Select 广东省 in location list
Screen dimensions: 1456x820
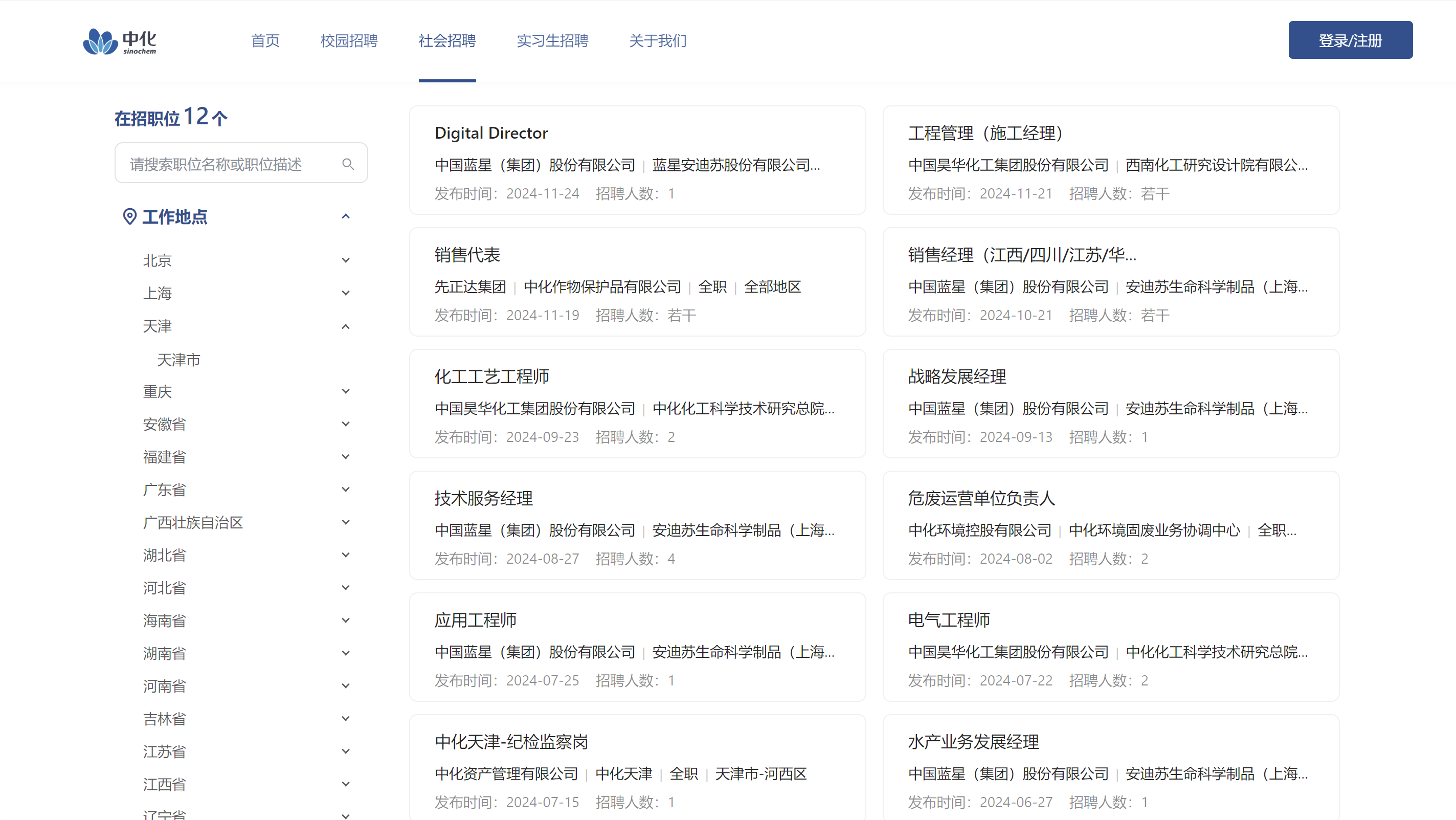coord(165,490)
